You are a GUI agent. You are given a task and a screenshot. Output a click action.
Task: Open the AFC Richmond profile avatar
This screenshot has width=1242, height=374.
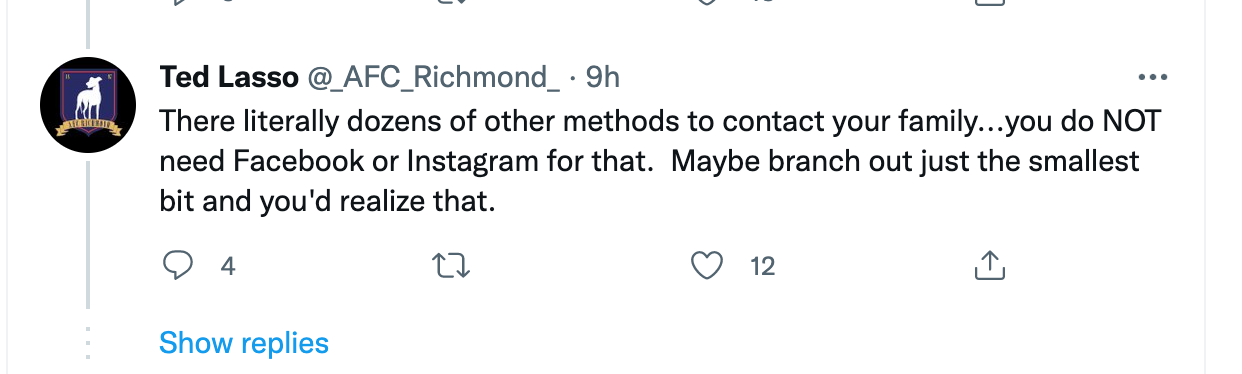pos(88,105)
